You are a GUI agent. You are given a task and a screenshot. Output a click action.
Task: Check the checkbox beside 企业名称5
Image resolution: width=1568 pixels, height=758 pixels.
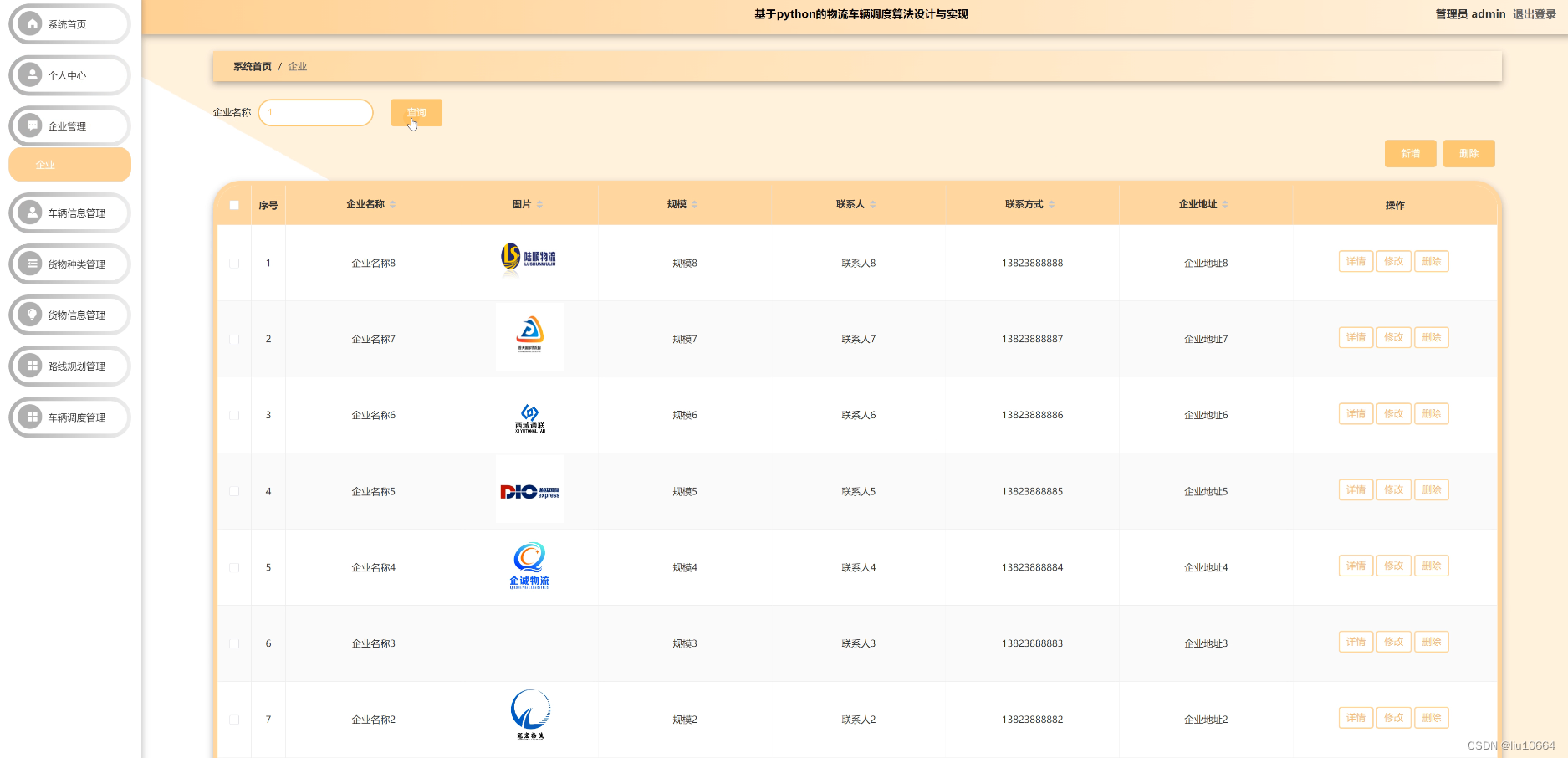234,491
